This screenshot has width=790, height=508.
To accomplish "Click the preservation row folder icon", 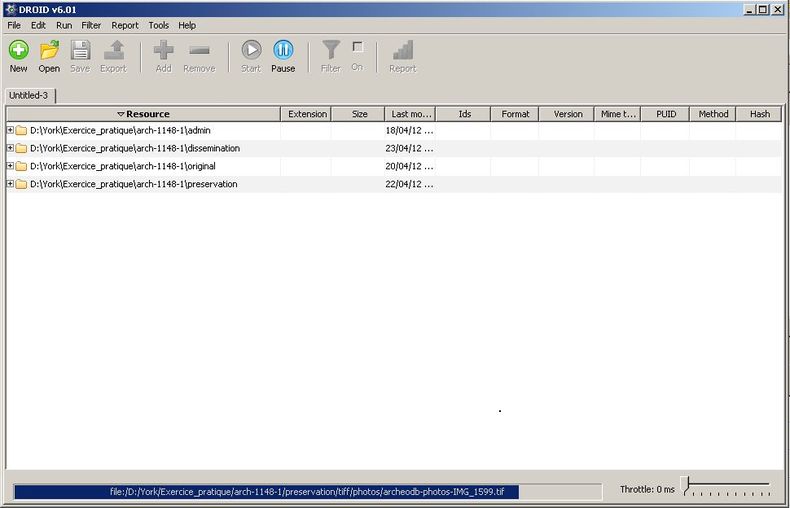I will point(21,184).
